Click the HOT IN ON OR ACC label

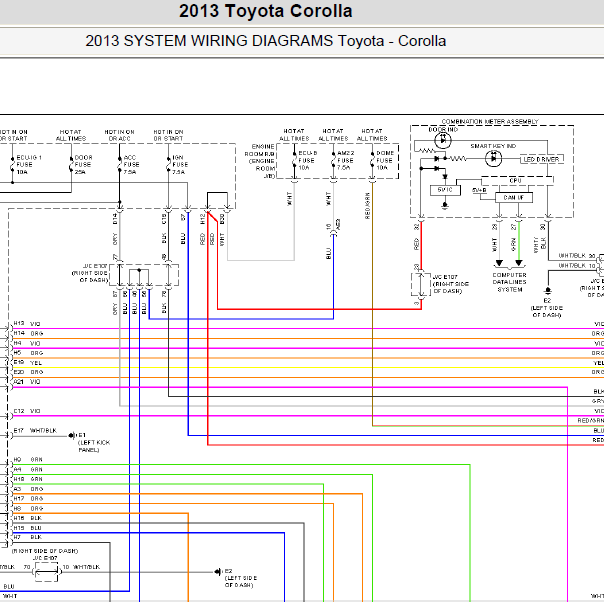(119, 135)
